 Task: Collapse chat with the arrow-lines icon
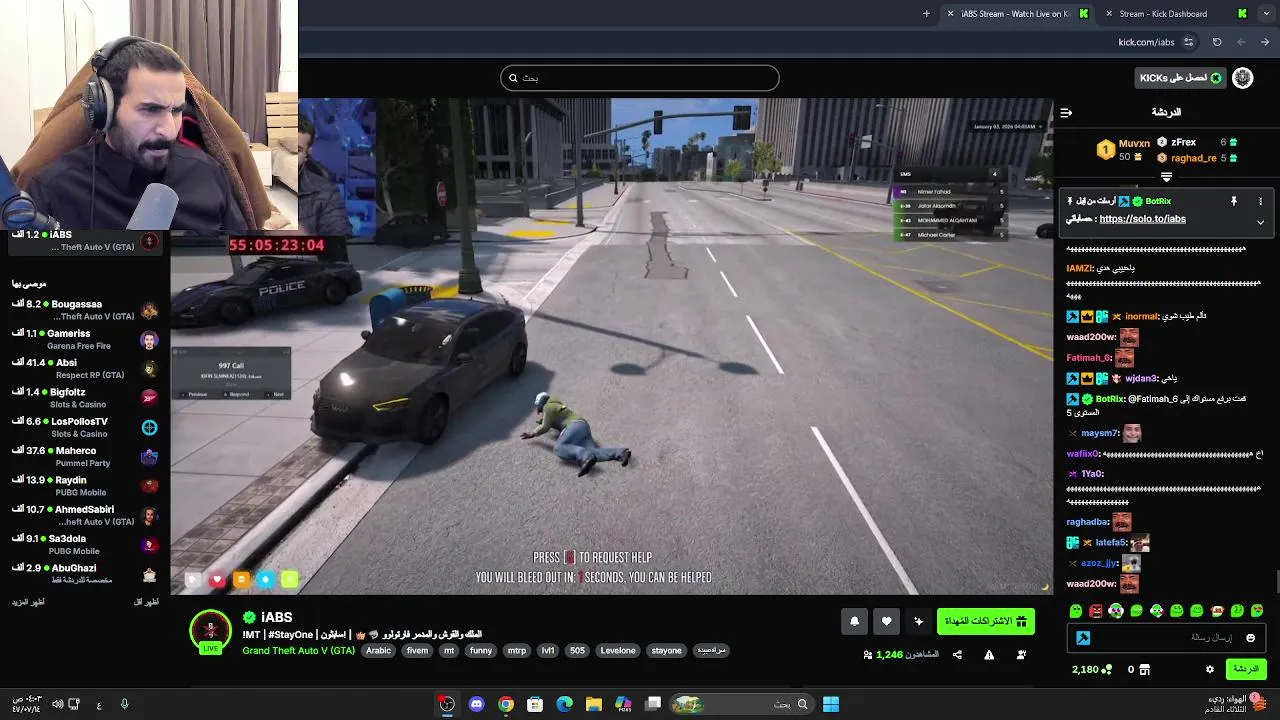[1066, 112]
